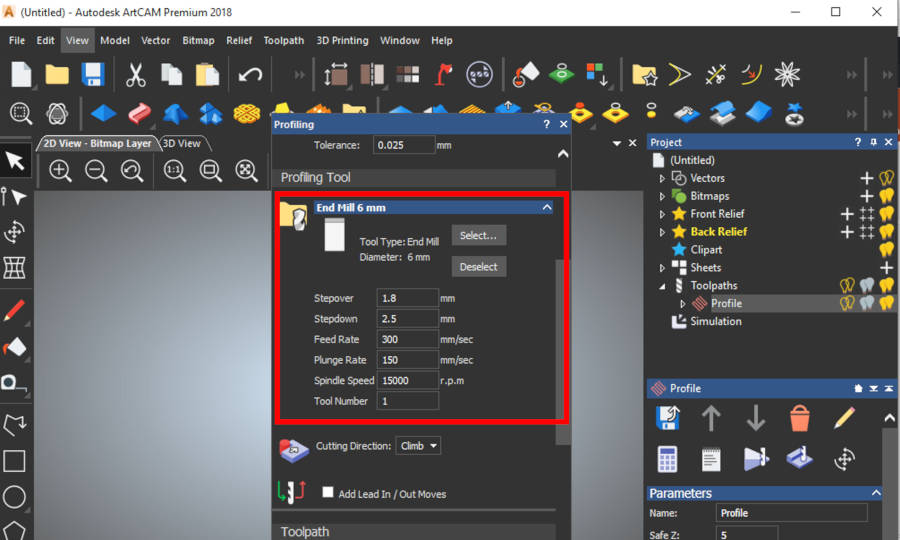Open Profiling panel help question mark
This screenshot has height=540, width=900.
coord(546,124)
